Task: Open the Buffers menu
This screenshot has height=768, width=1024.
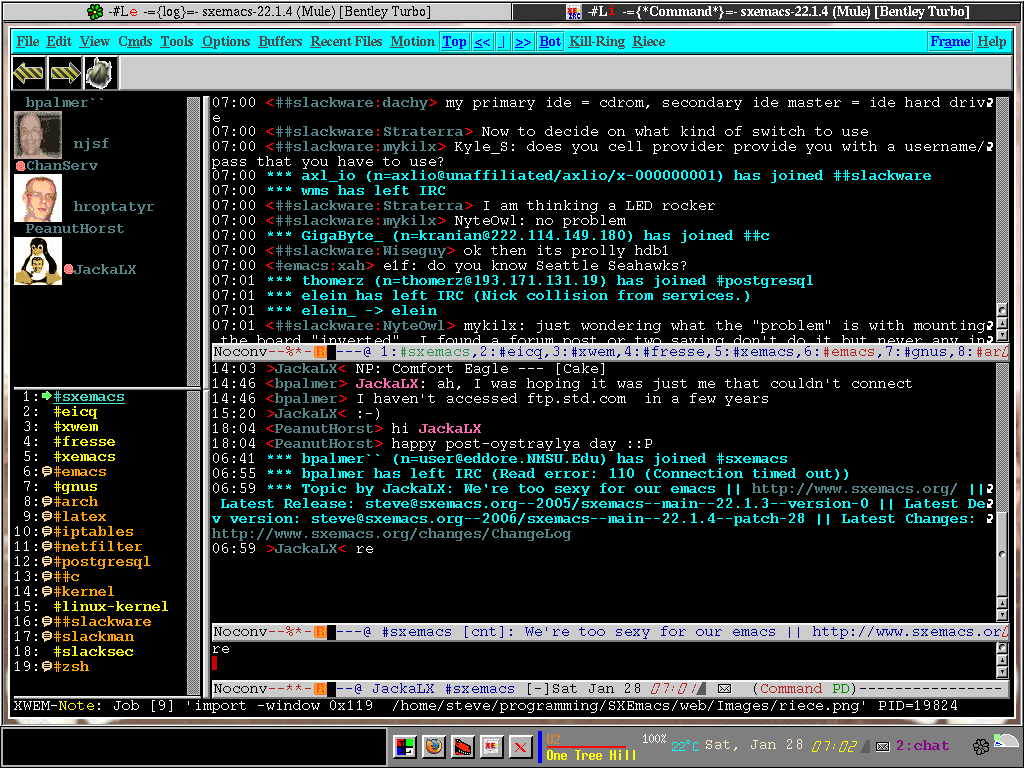Action: [280, 42]
